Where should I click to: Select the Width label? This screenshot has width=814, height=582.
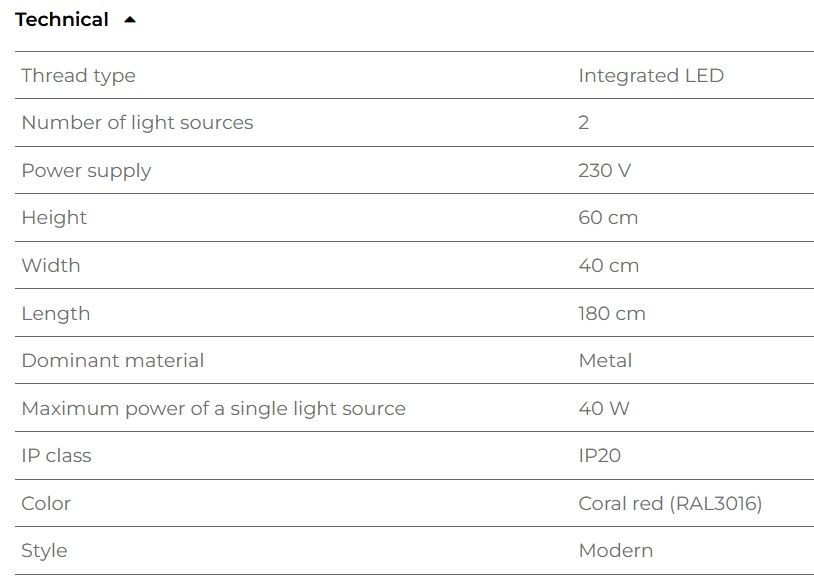pyautogui.click(x=51, y=265)
